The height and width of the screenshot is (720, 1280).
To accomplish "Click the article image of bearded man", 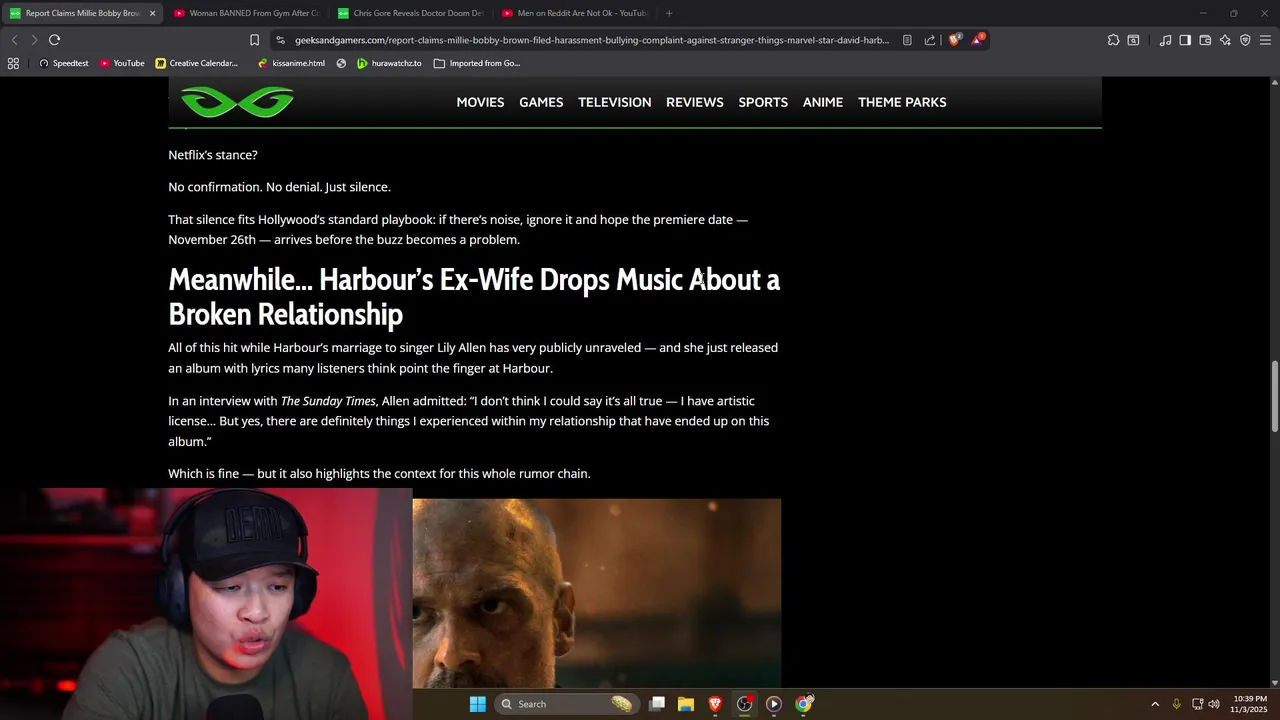I will coord(597,593).
